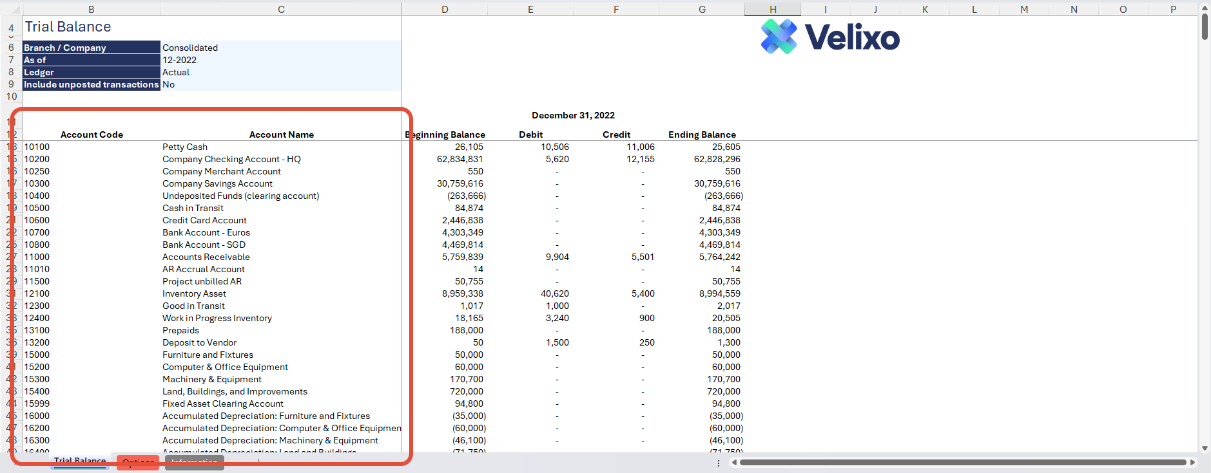
Task: Click the Account Name column heading
Action: [281, 134]
